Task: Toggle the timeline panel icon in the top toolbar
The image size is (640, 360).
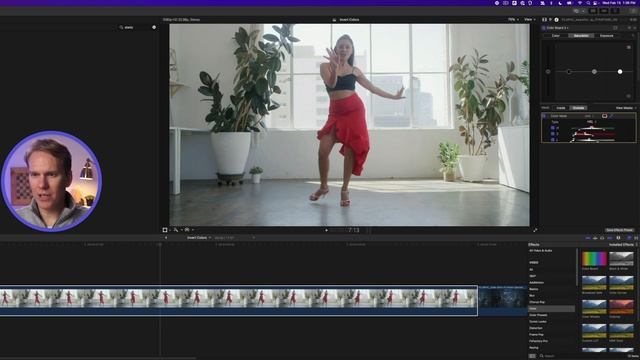Action: [x=604, y=11]
